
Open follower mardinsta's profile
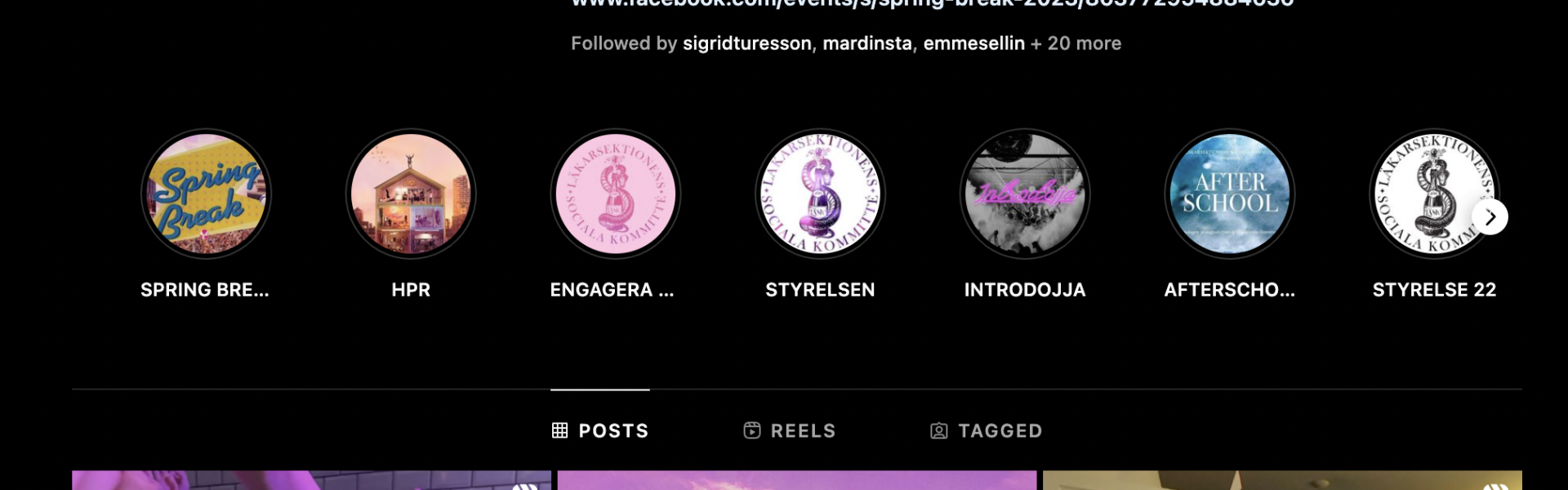(x=867, y=43)
